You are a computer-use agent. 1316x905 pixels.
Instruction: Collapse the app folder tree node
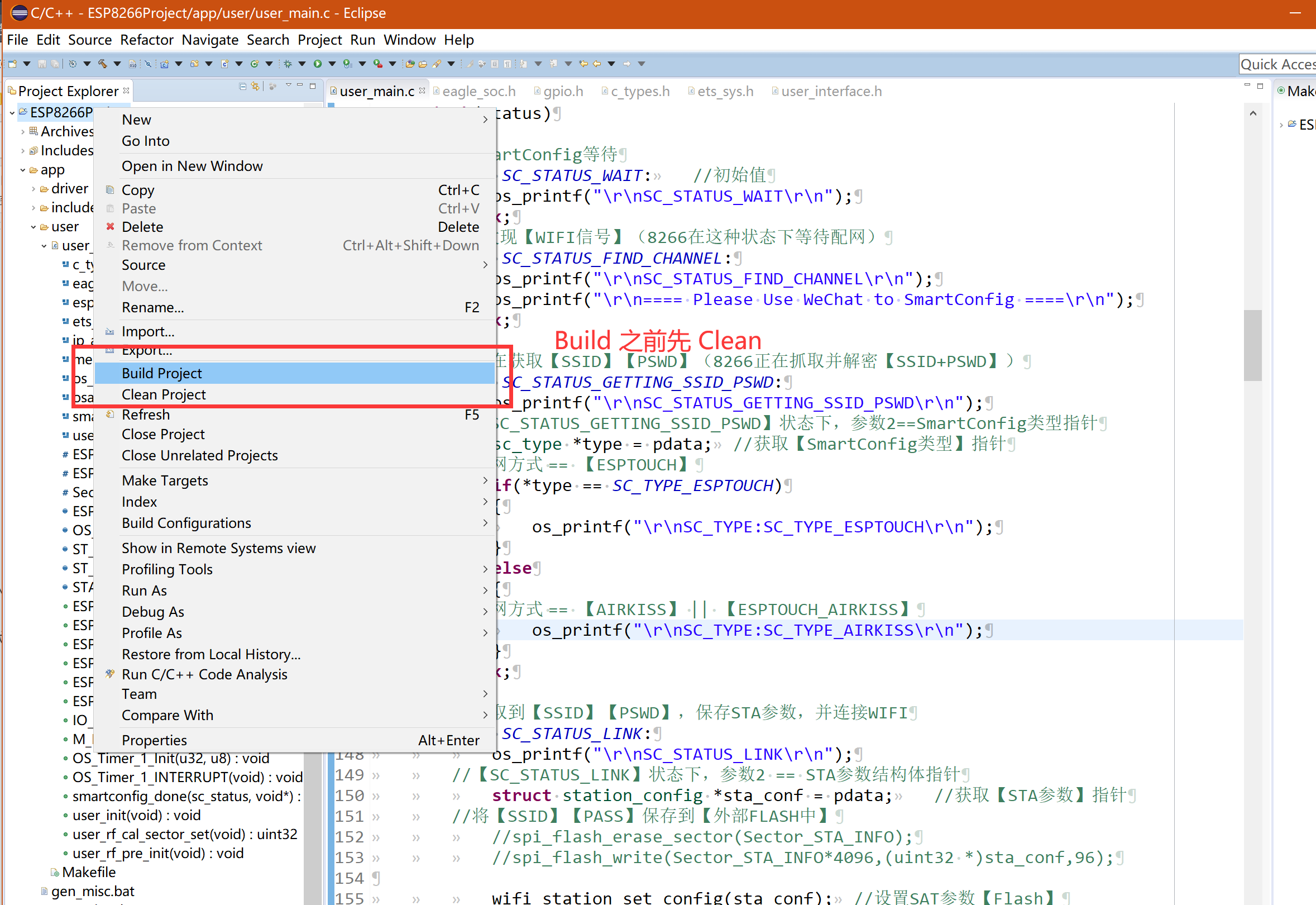click(23, 170)
